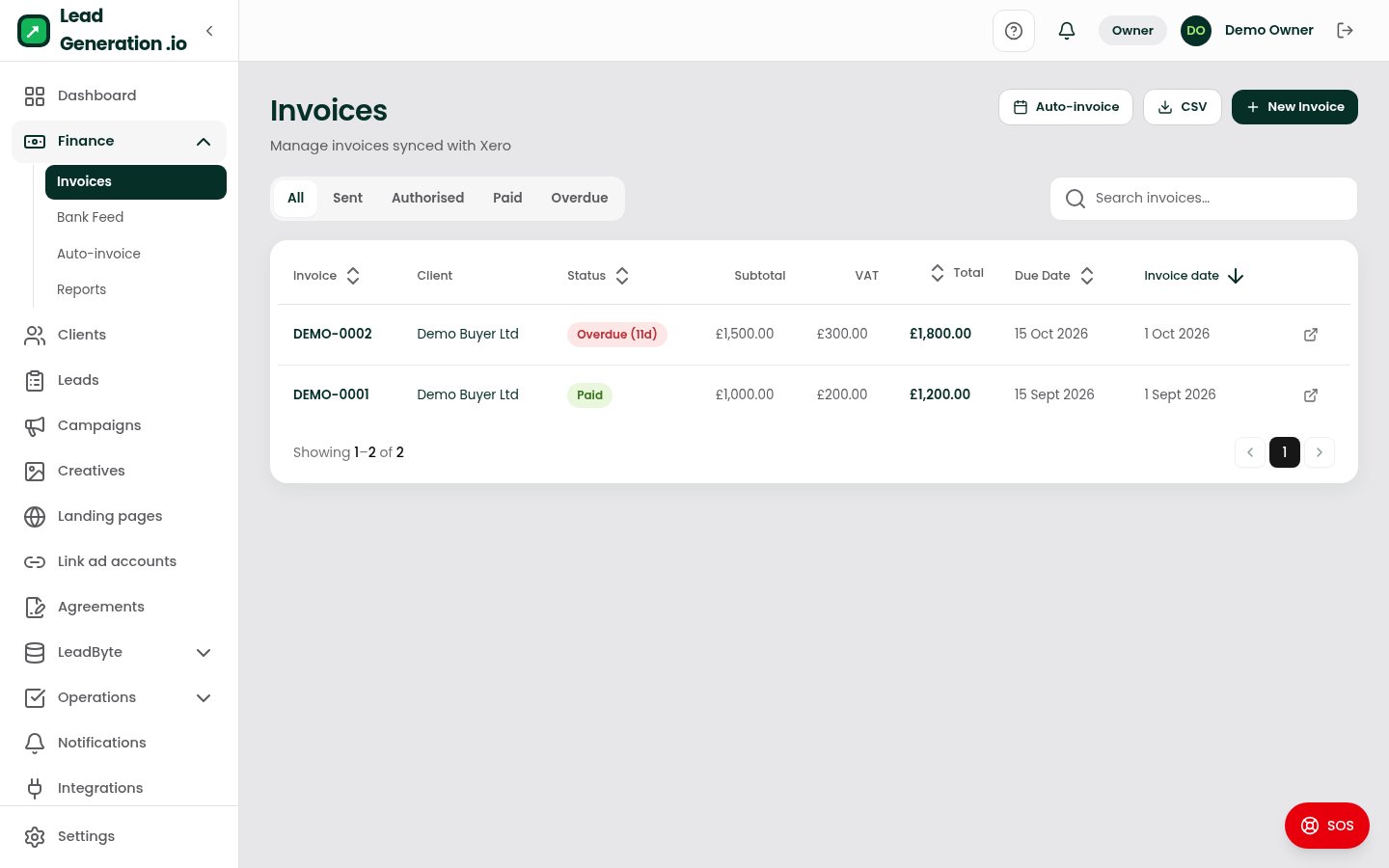Switch to the Sent tab
The image size is (1389, 868).
click(x=347, y=198)
